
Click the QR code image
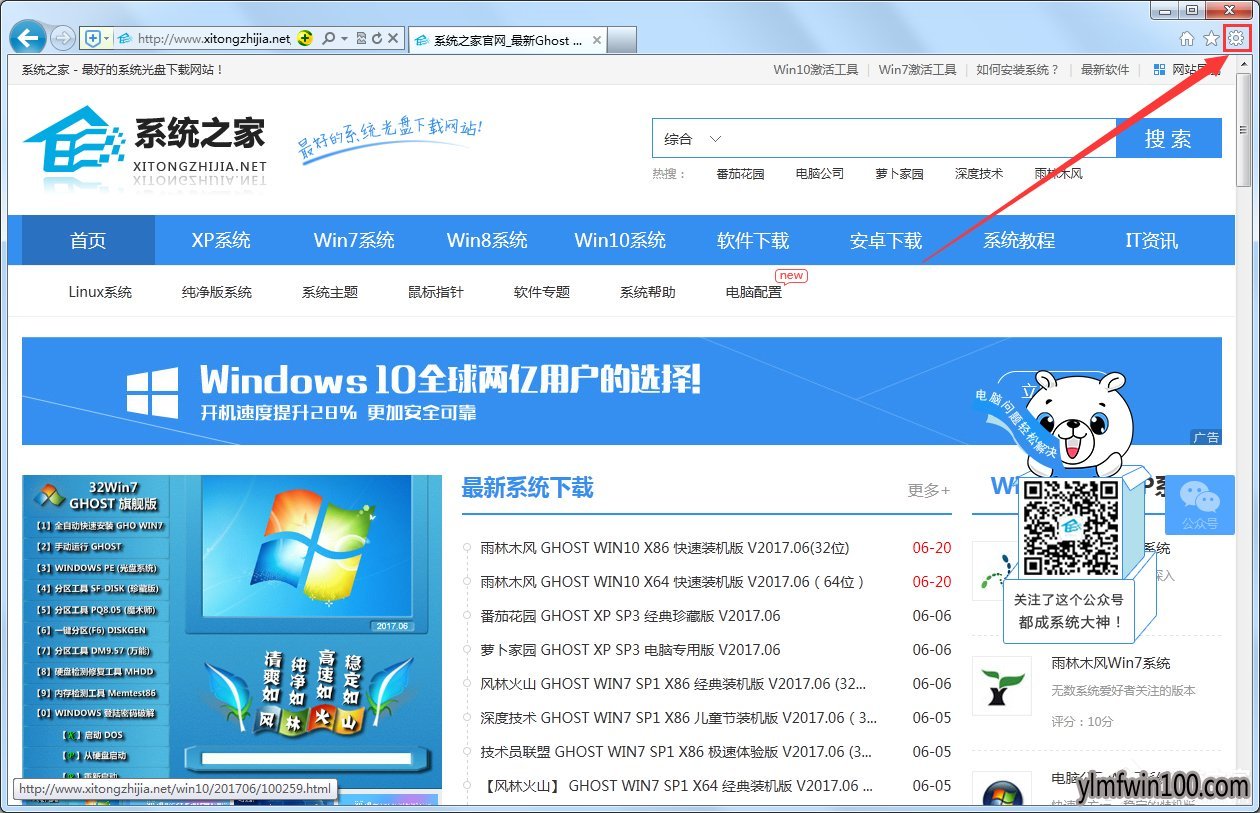1069,527
